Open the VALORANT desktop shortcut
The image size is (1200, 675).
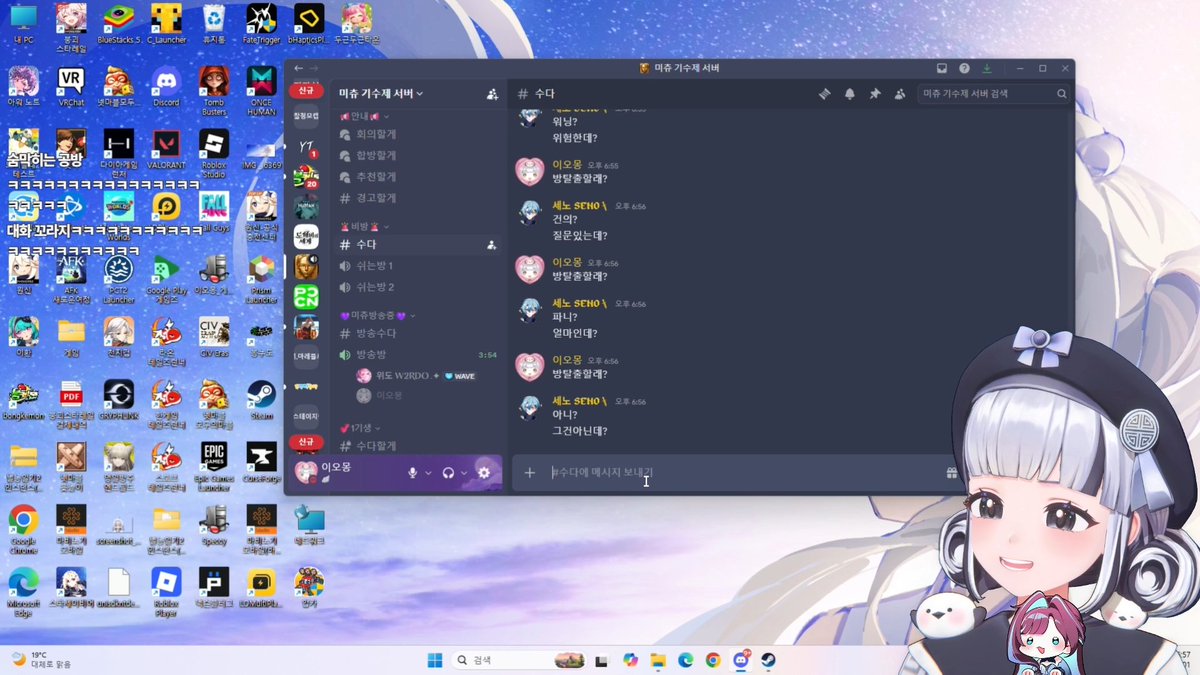click(x=166, y=148)
